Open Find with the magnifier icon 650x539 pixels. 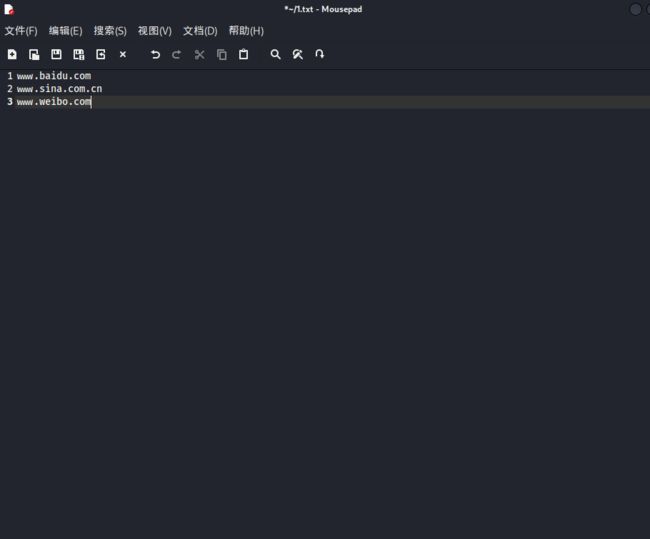(275, 54)
